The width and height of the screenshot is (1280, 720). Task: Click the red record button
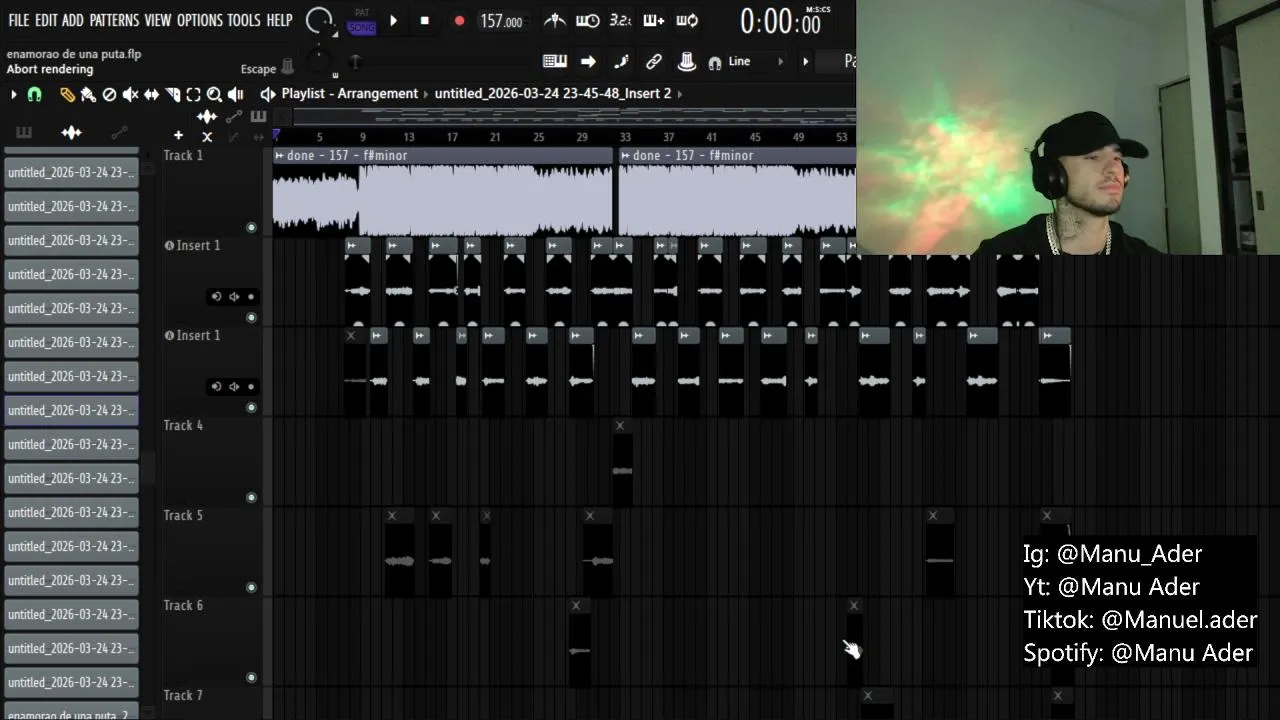tap(459, 20)
